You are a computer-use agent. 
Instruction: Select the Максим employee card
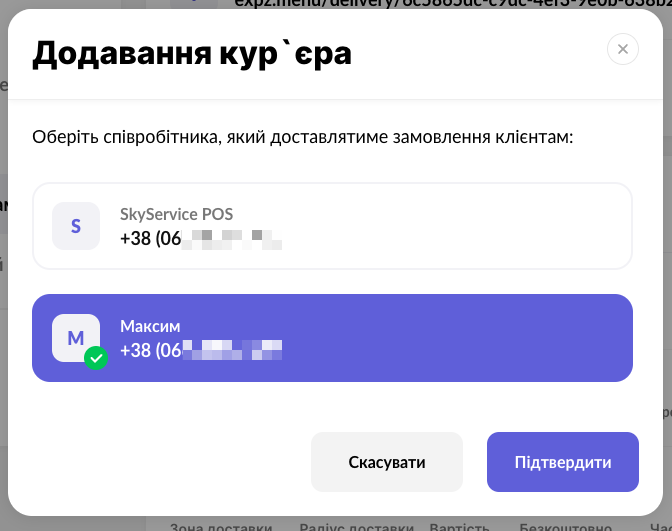[x=332, y=338]
